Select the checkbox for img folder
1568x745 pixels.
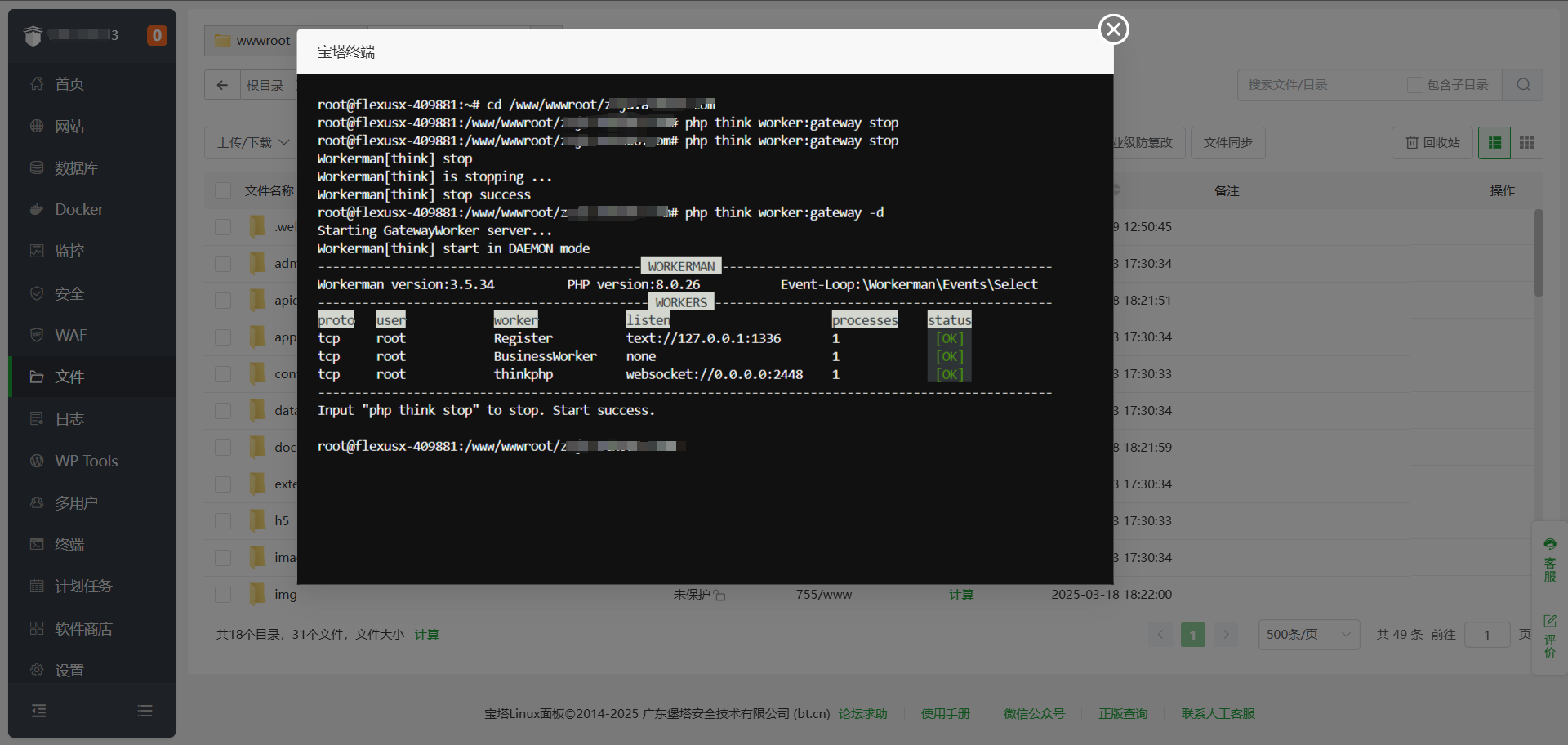pos(223,595)
